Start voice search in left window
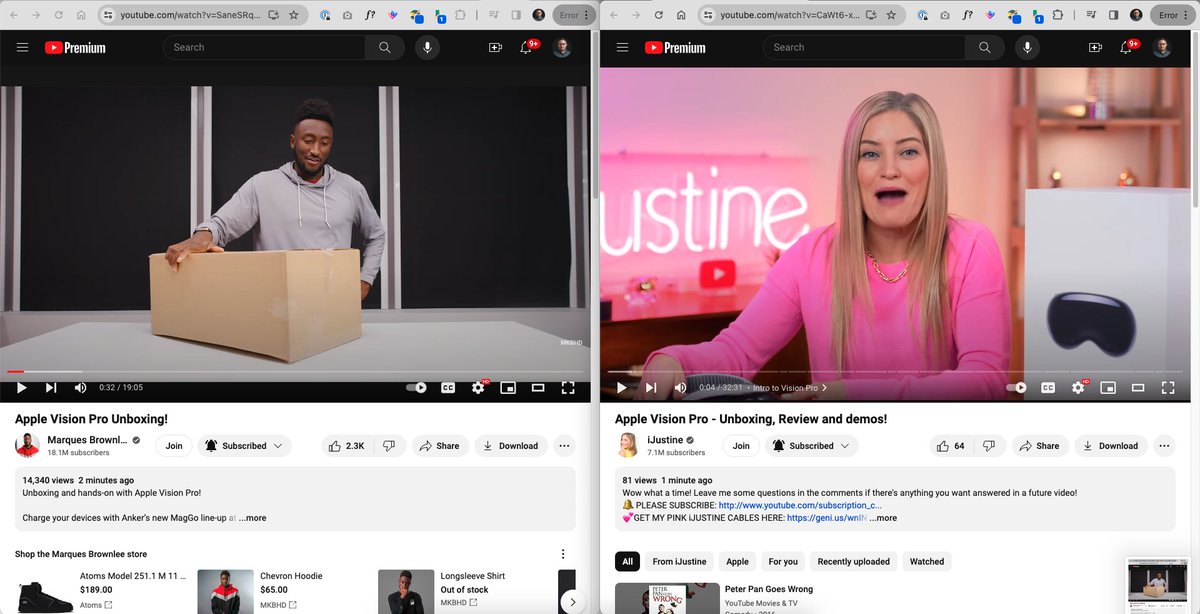Screen dimensions: 1200x614 (427, 47)
